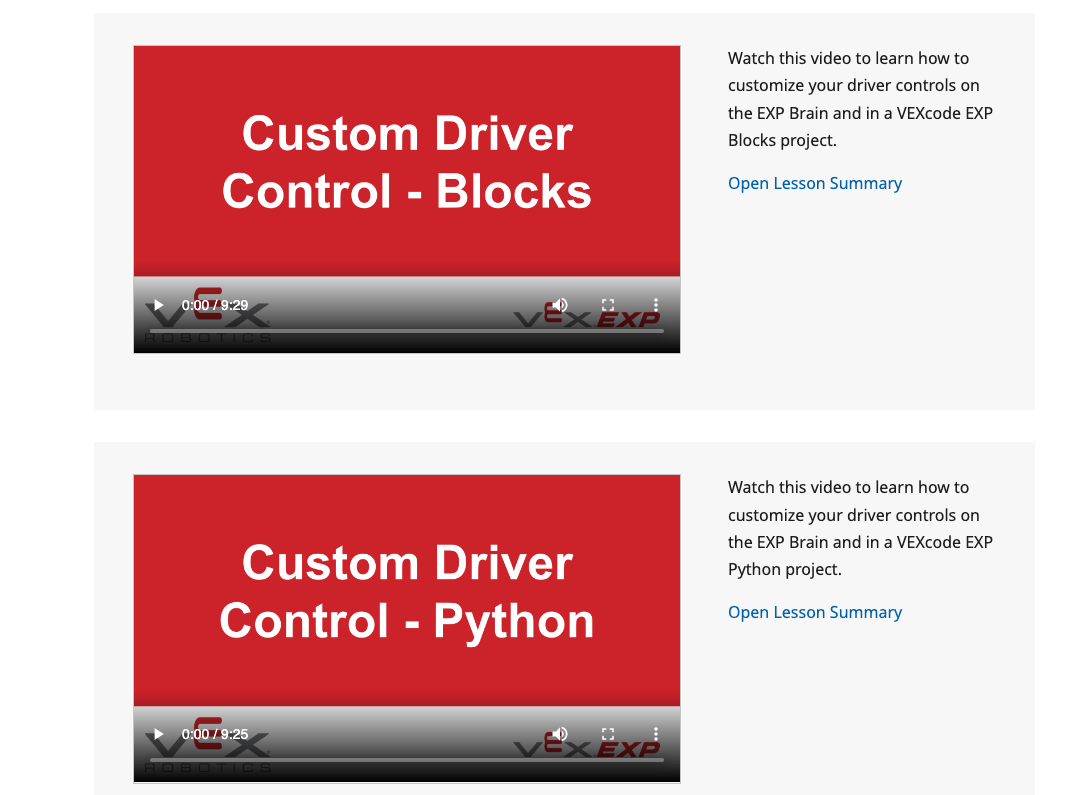Click the VEX Robotics watermark on Blocks player
Viewport: 1072px width, 795px height.
tap(207, 320)
